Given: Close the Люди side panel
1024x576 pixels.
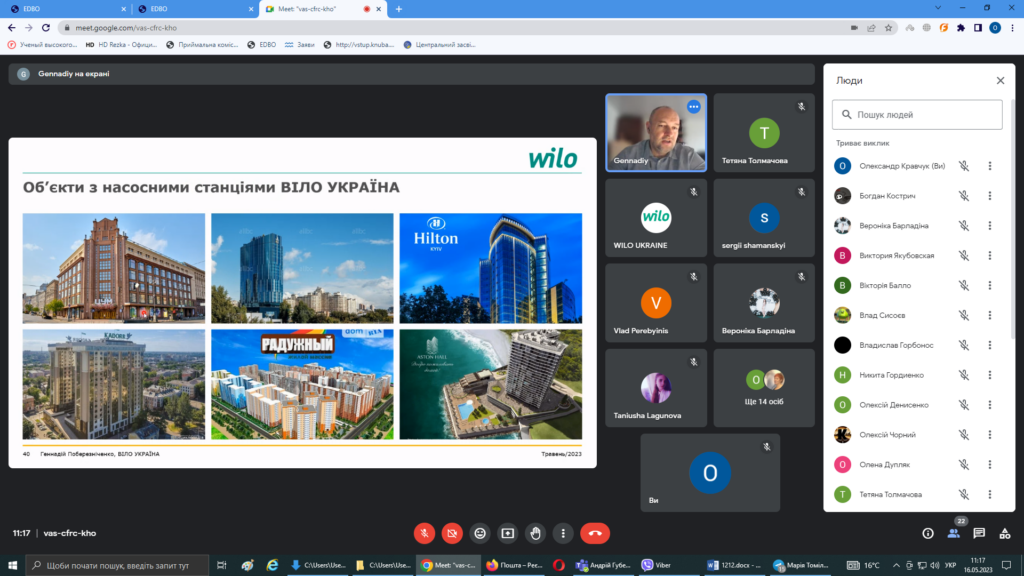Looking at the screenshot, I should (1000, 80).
